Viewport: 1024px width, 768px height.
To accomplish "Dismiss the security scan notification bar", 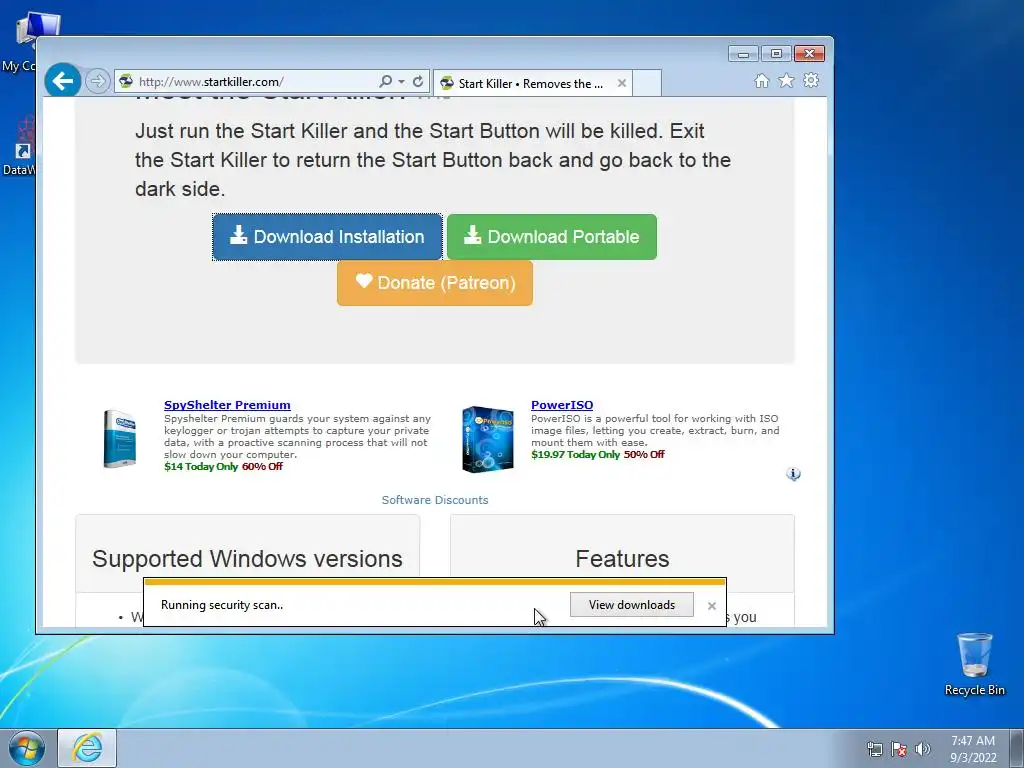I will click(x=712, y=606).
